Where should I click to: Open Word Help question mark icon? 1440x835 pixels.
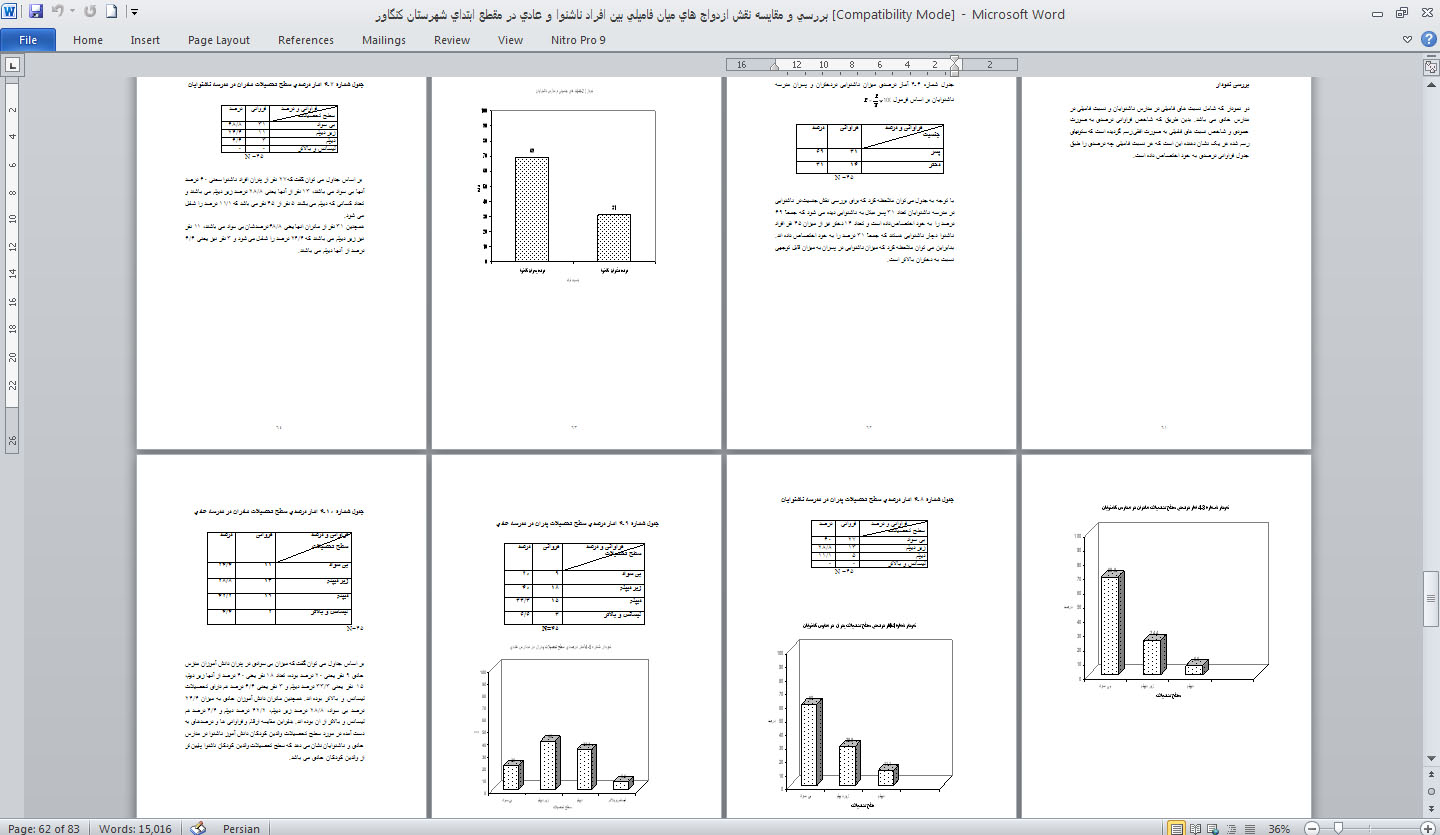click(1428, 39)
